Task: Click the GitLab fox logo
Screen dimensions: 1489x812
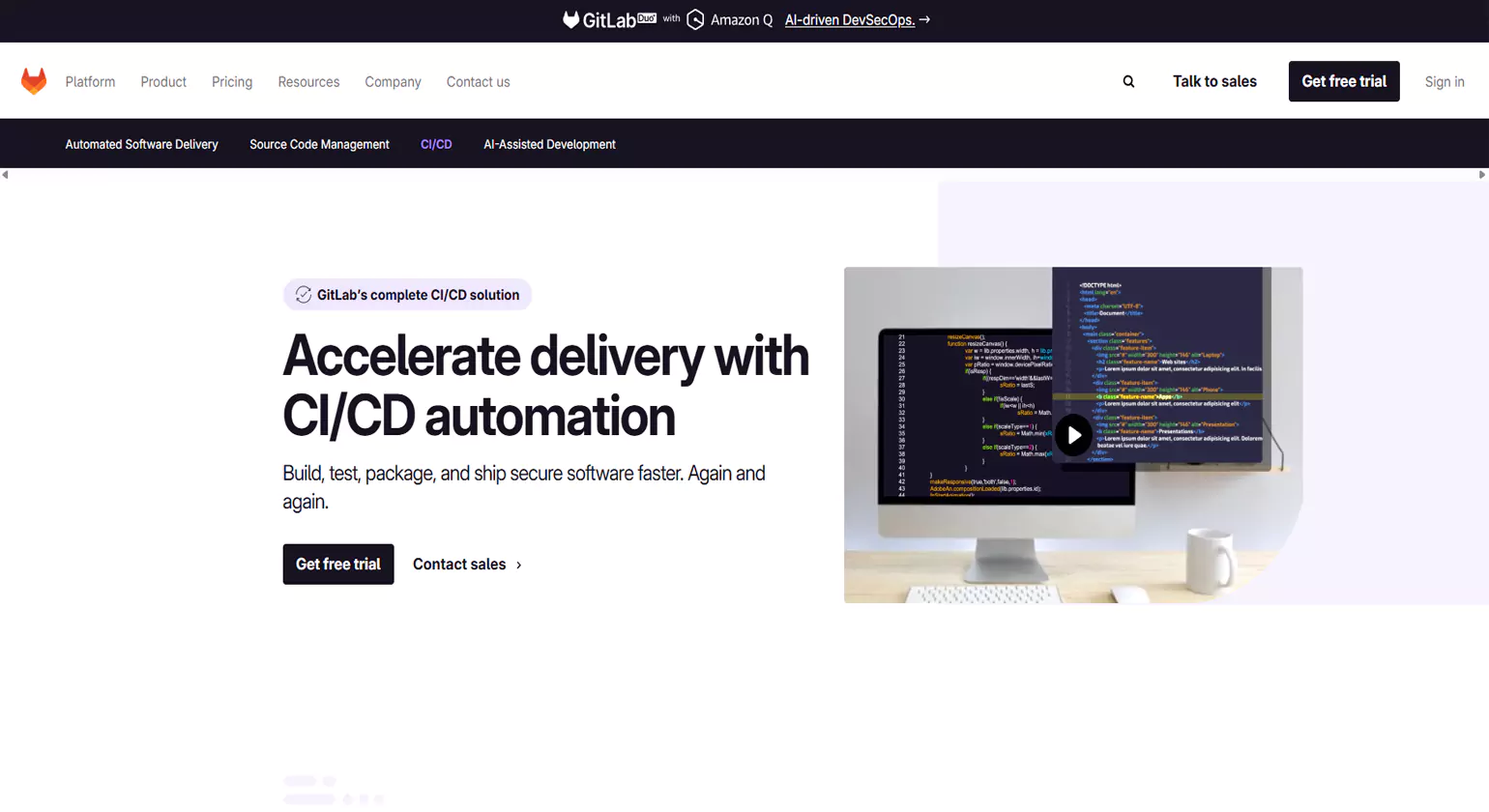Action: pyautogui.click(x=34, y=81)
